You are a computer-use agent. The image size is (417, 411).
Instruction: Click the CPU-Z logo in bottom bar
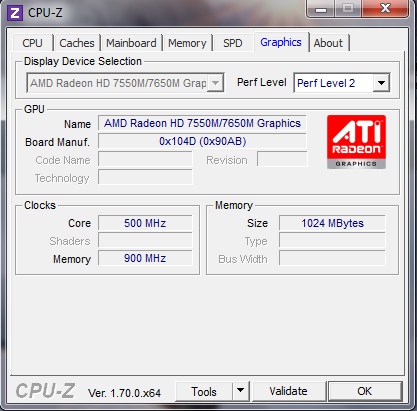click(45, 391)
